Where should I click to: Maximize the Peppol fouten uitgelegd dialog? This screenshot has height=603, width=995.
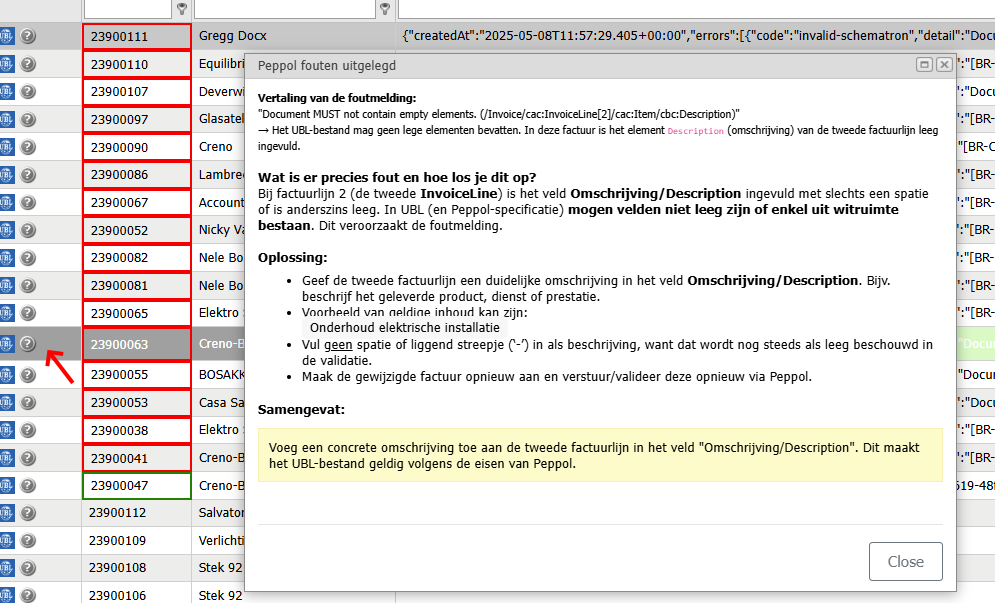coord(925,65)
